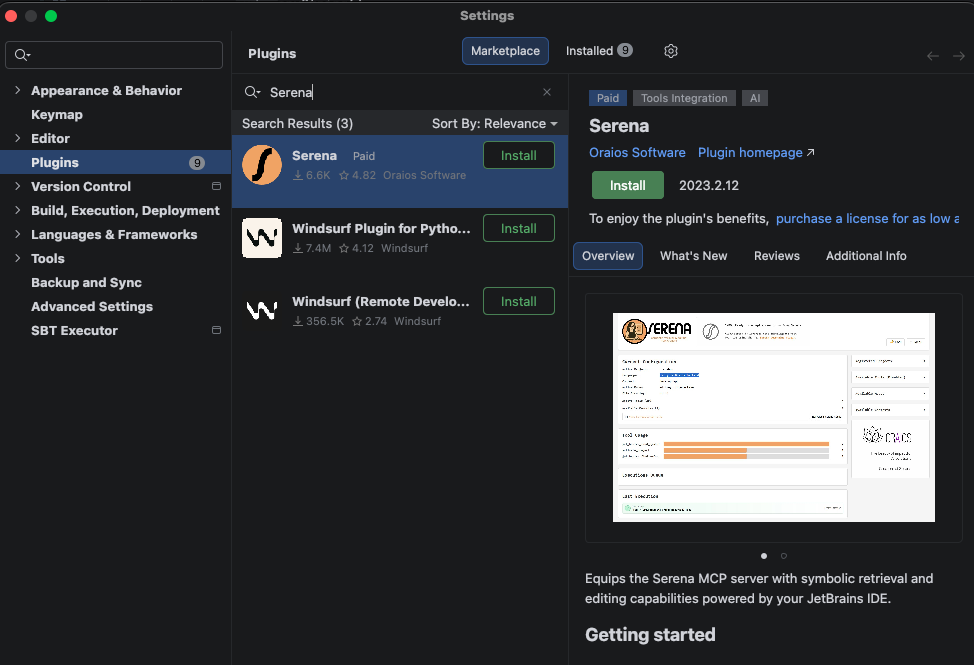Click the green Install button in details
This screenshot has width=974, height=665.
[627, 185]
